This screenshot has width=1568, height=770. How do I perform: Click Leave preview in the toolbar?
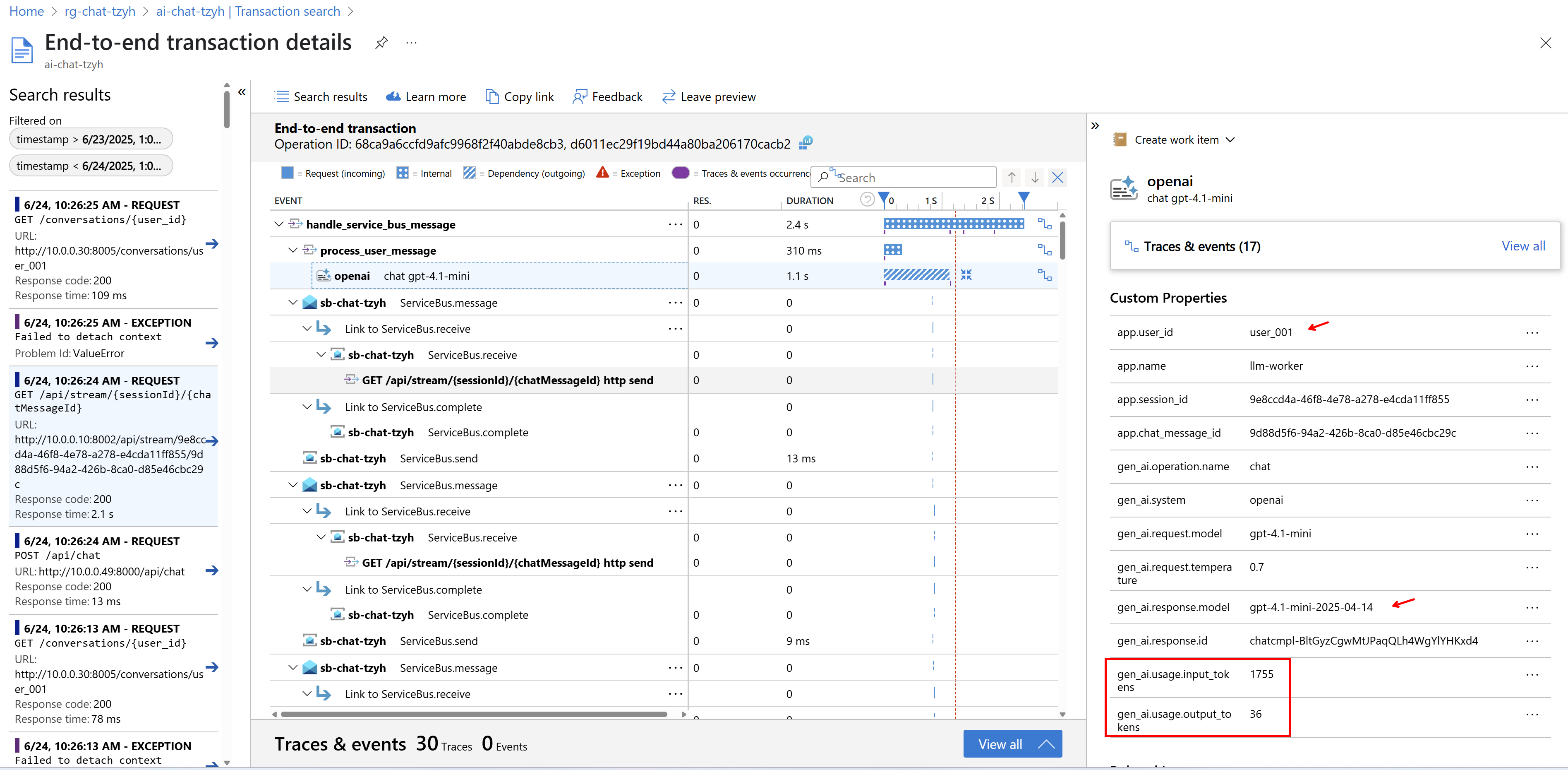(x=709, y=97)
